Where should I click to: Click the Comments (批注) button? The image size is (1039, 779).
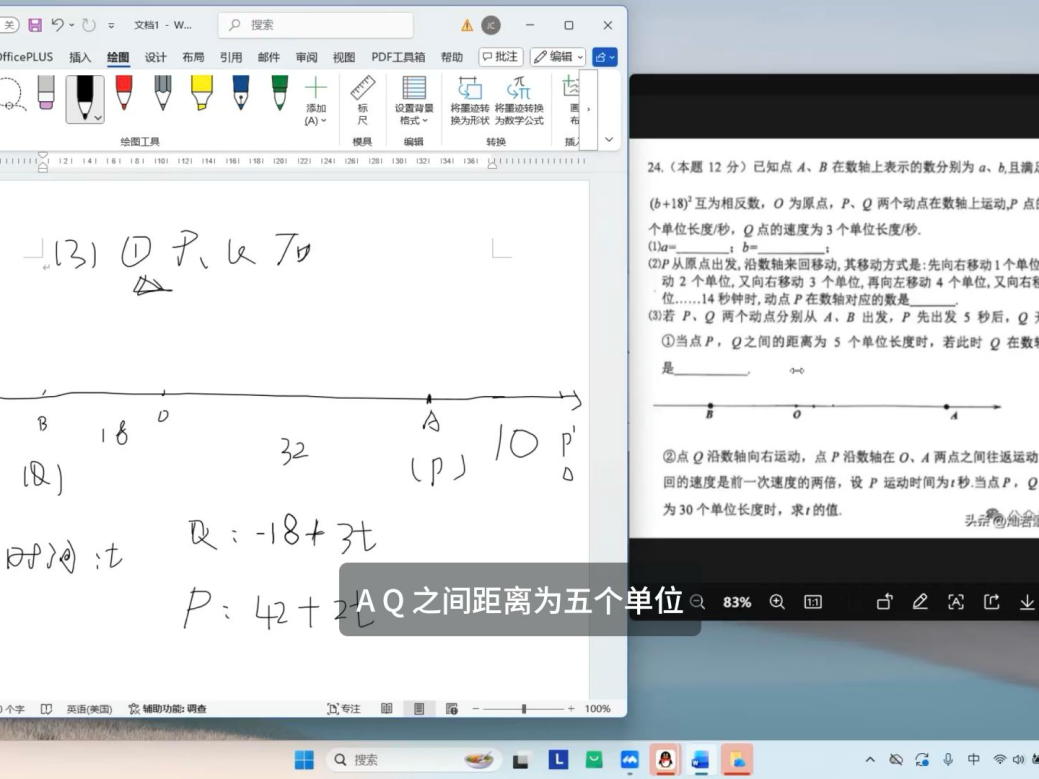pos(501,57)
